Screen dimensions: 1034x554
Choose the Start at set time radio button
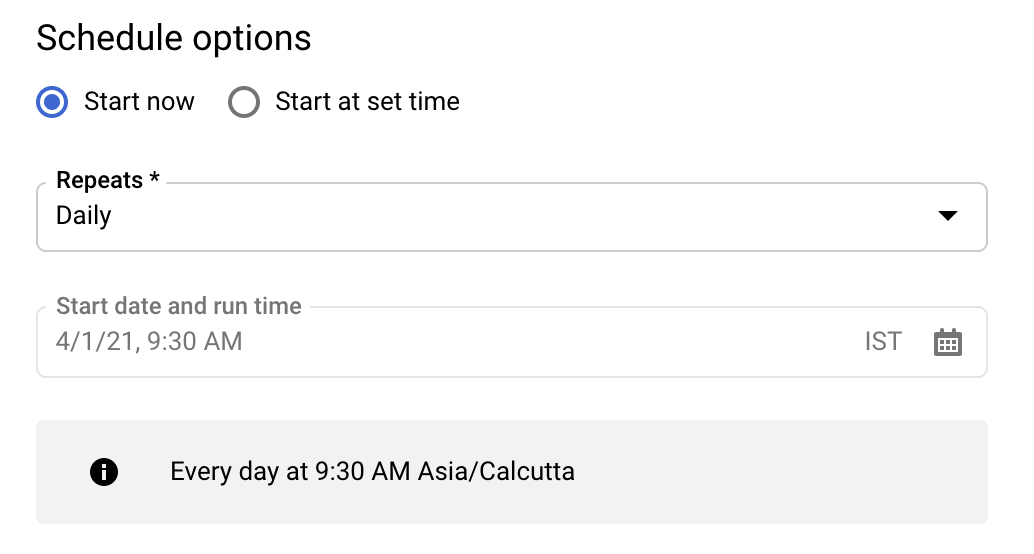[x=244, y=102]
